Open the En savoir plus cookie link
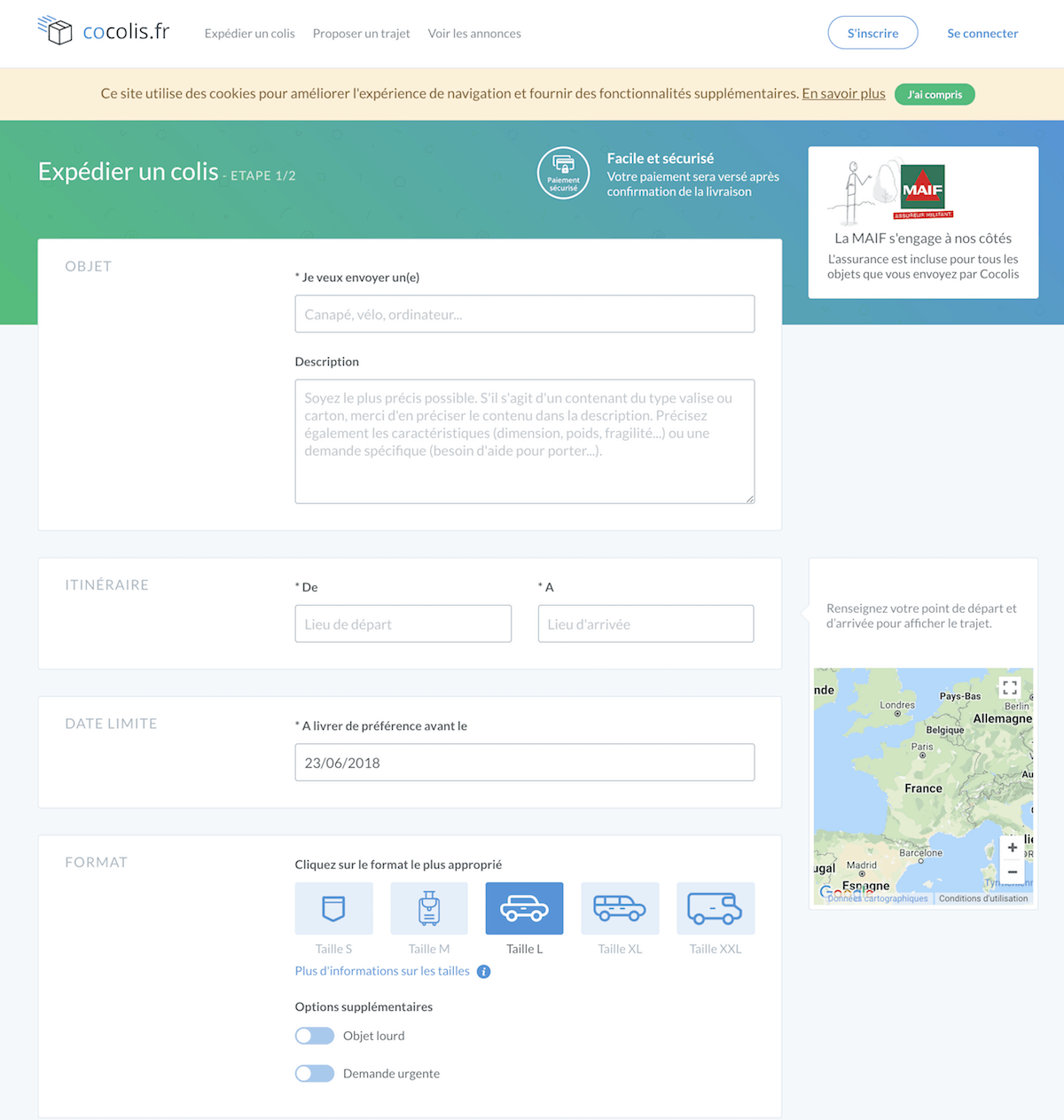The width and height of the screenshot is (1064, 1120). 843,93
